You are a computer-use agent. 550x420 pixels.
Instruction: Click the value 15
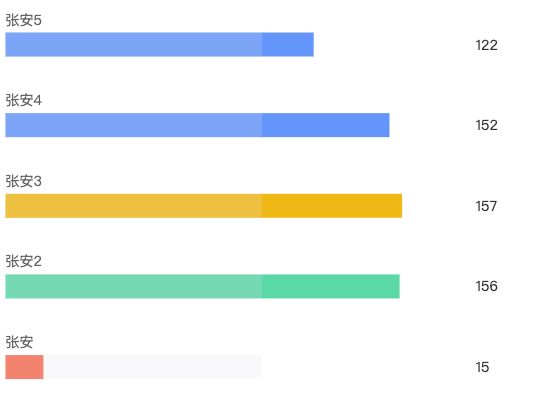click(x=482, y=367)
